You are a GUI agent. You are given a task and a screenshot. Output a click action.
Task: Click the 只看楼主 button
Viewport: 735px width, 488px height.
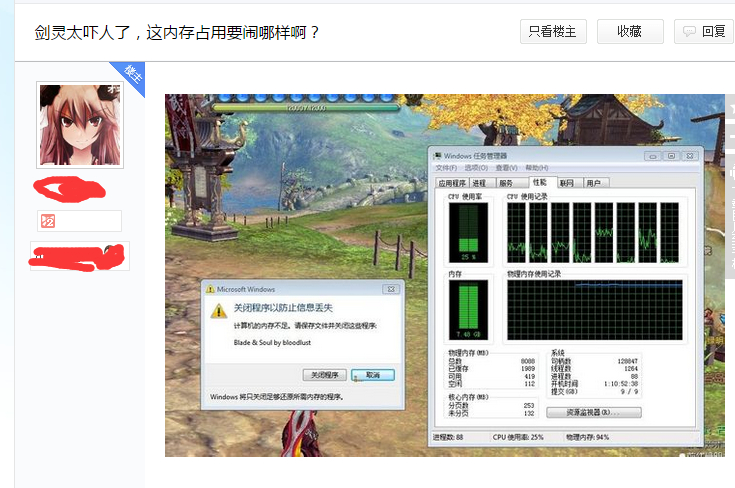click(x=553, y=32)
